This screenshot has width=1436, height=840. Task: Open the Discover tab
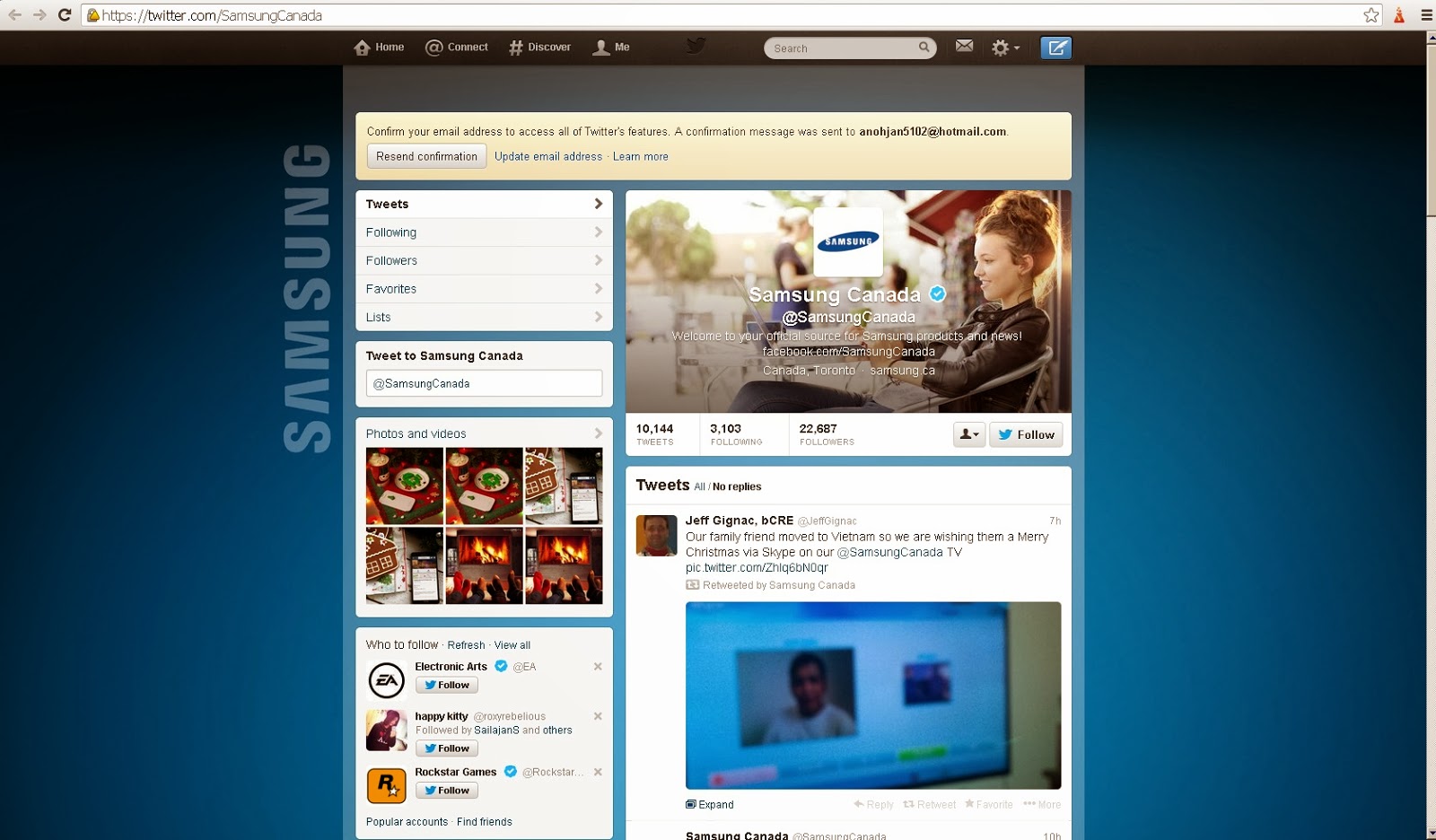click(539, 48)
